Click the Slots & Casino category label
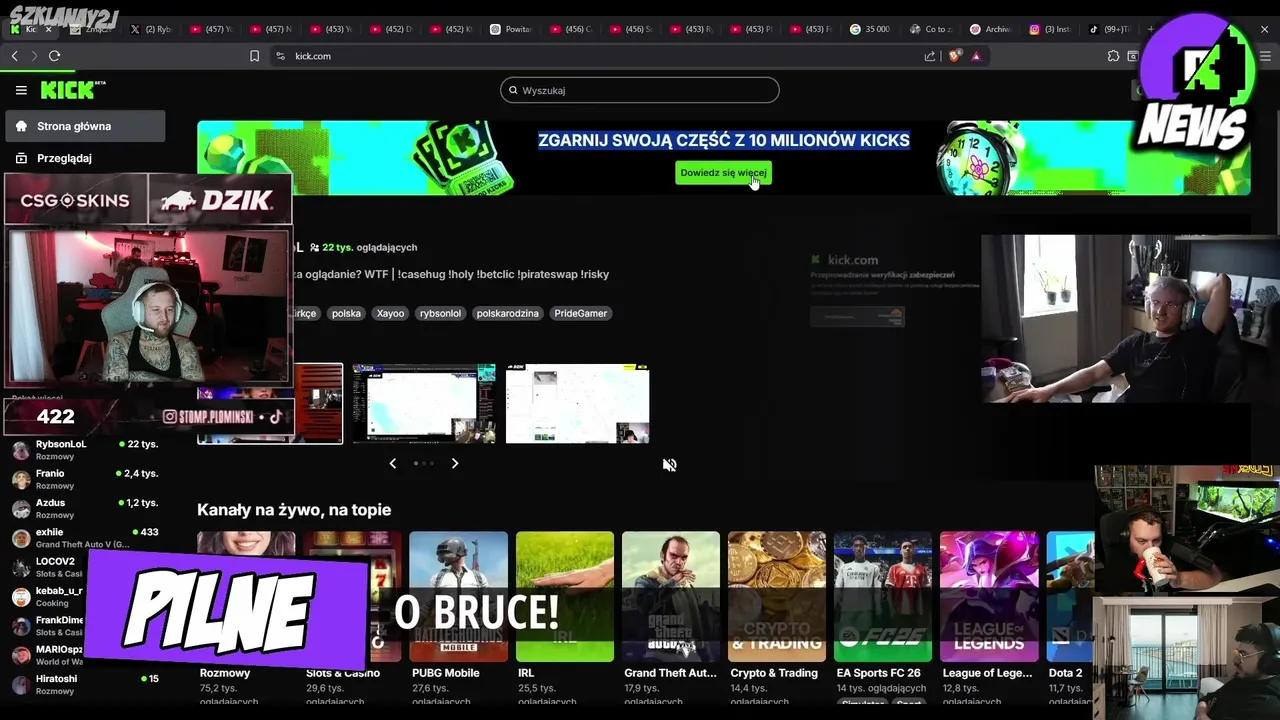The height and width of the screenshot is (720, 1280). click(x=343, y=673)
